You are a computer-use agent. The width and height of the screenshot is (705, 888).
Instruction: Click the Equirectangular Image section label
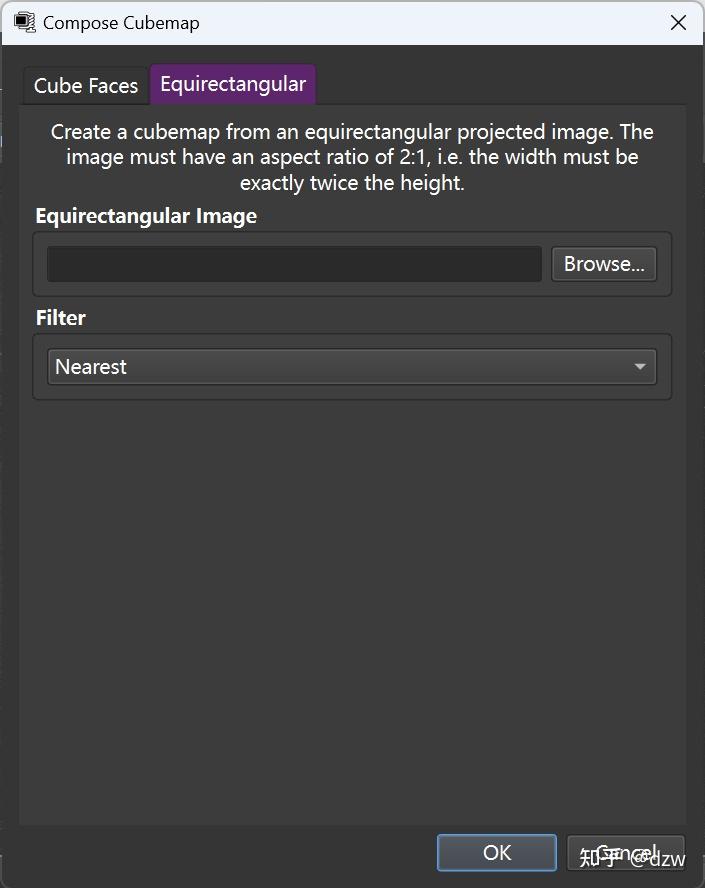(x=146, y=215)
